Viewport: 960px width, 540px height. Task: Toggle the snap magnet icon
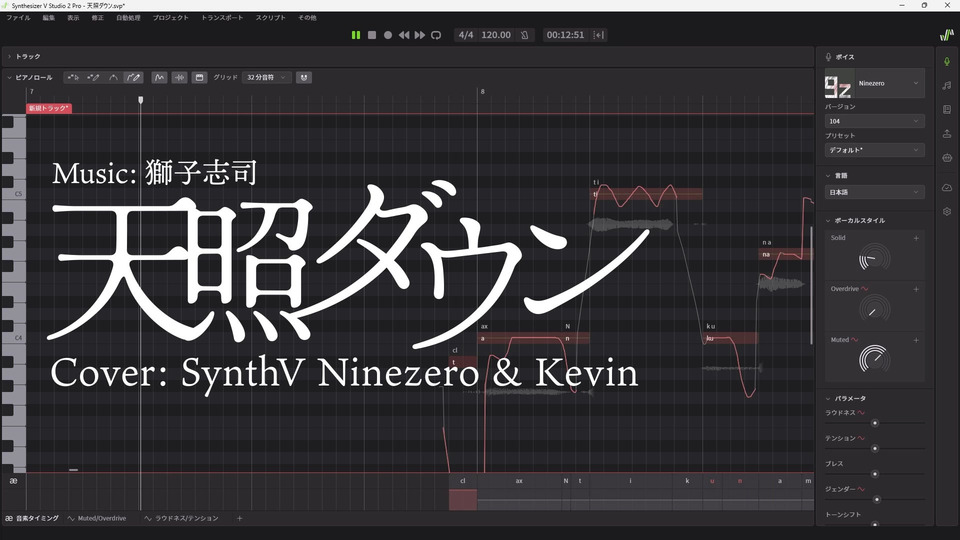pyautogui.click(x=304, y=78)
